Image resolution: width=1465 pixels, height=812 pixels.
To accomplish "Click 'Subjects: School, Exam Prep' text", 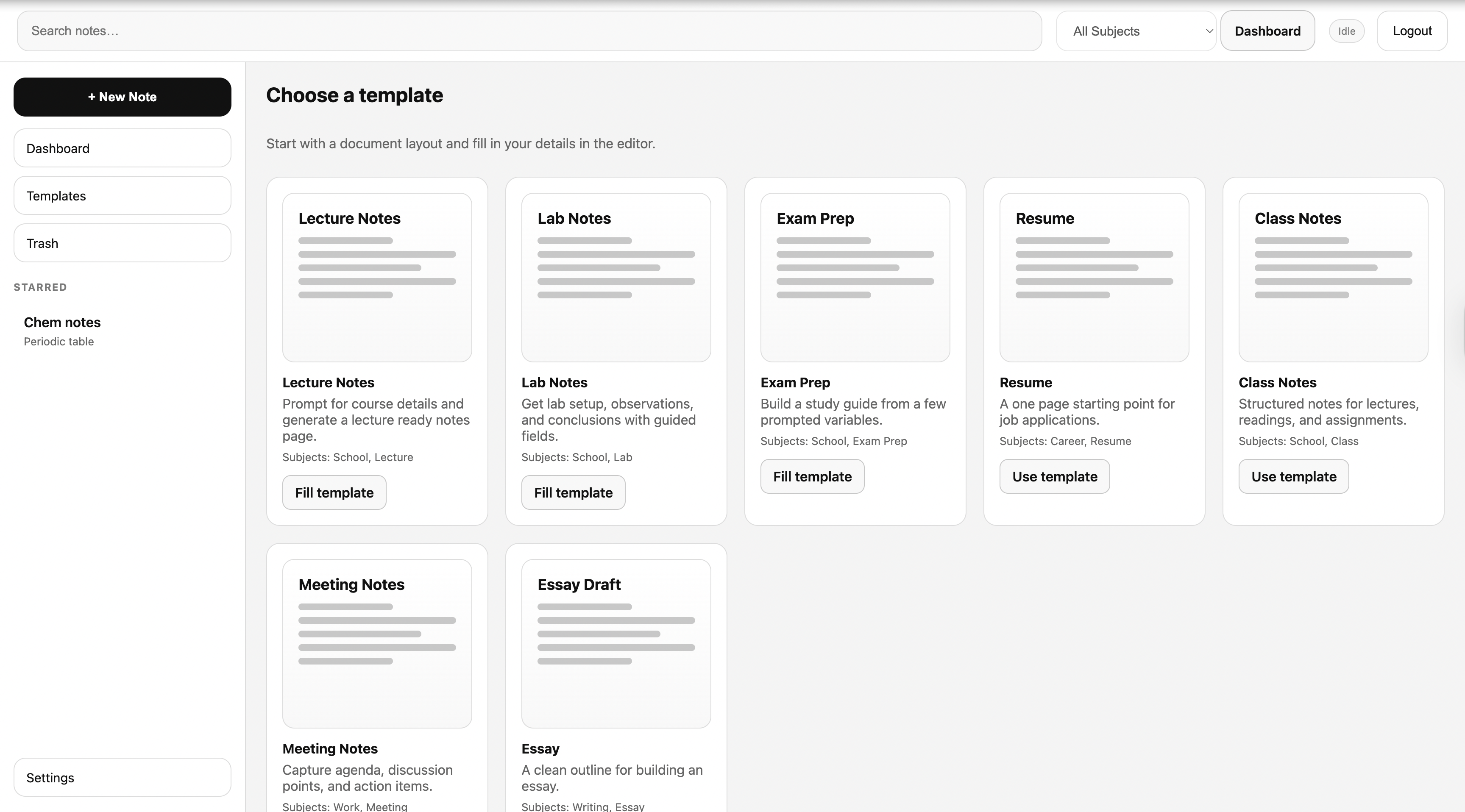I will click(834, 441).
